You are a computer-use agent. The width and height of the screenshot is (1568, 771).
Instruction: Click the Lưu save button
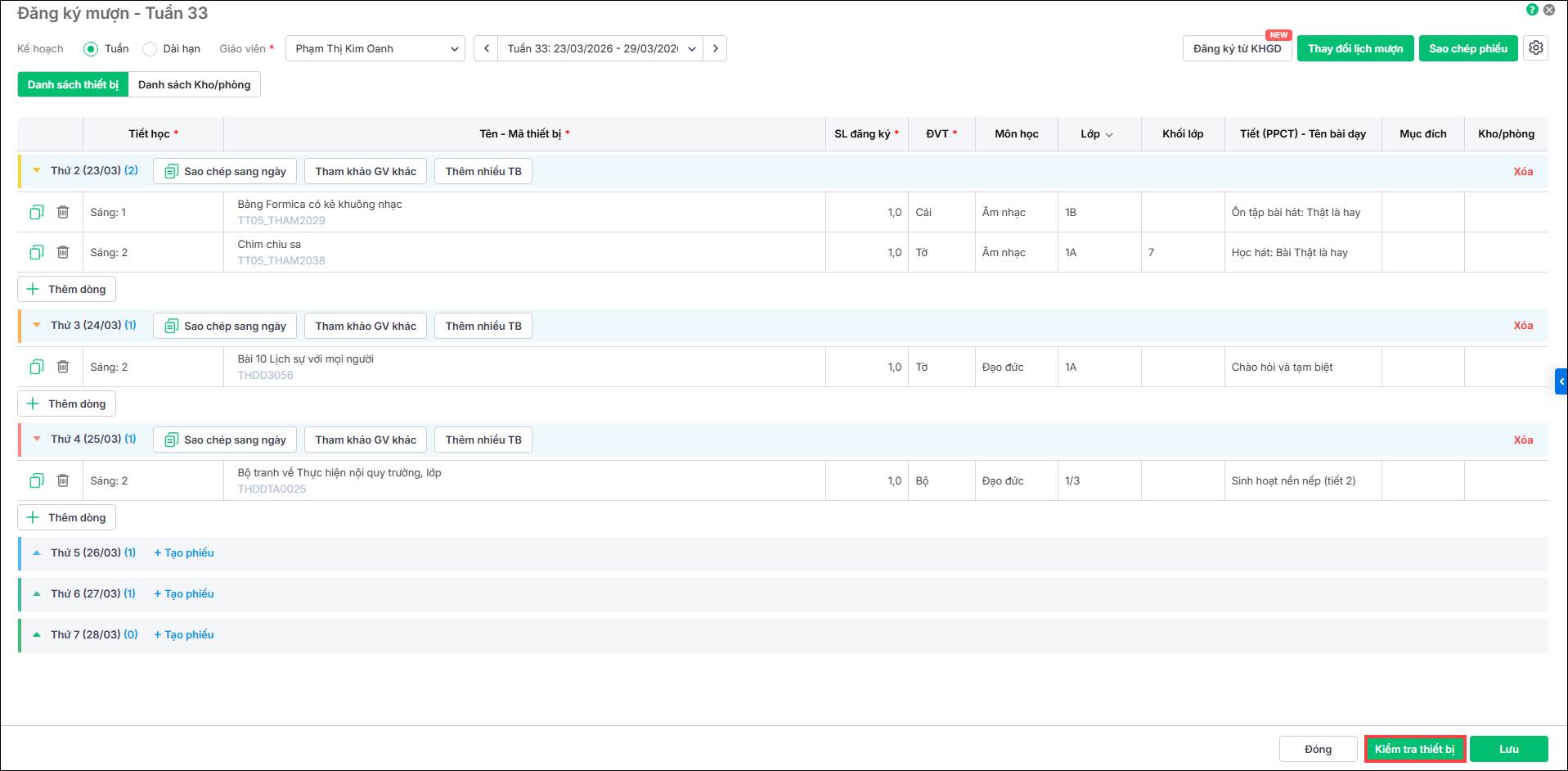pos(1508,749)
